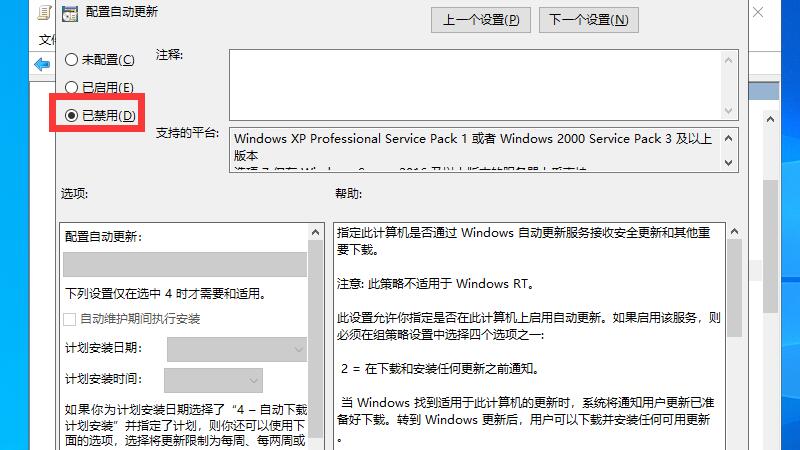Click the down arrow of the 支持的平台 box scrollbar
Image resolution: width=800 pixels, height=450 pixels.
coord(730,161)
